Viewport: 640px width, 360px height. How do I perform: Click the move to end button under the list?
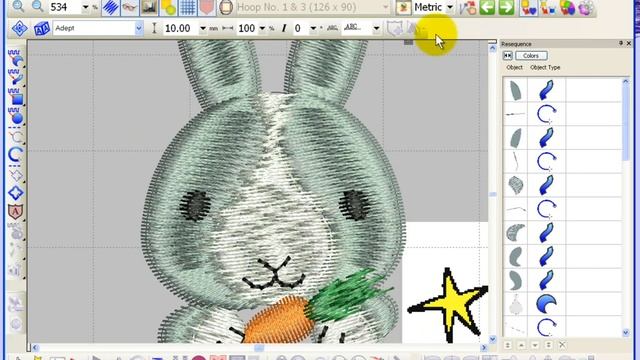[549, 345]
